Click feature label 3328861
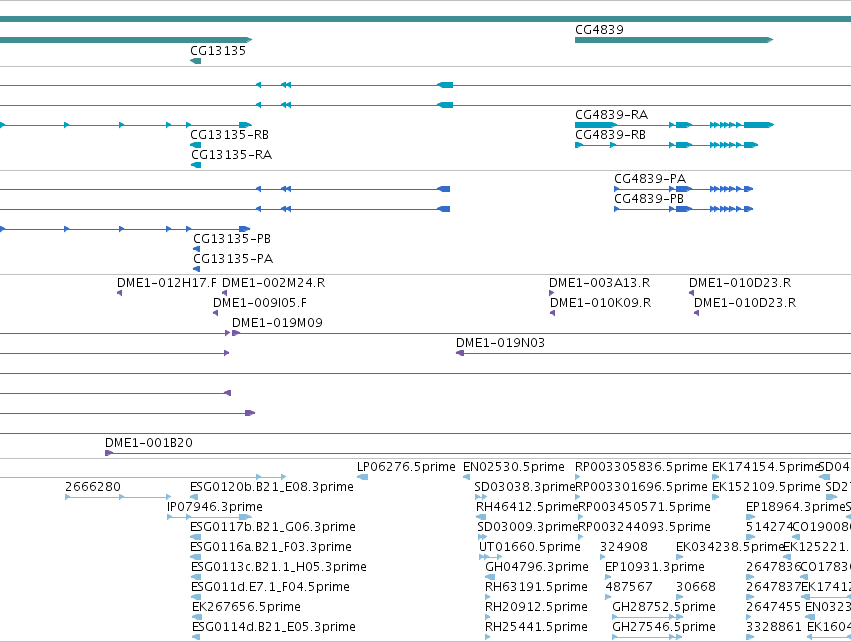851x642 pixels. tap(773, 627)
